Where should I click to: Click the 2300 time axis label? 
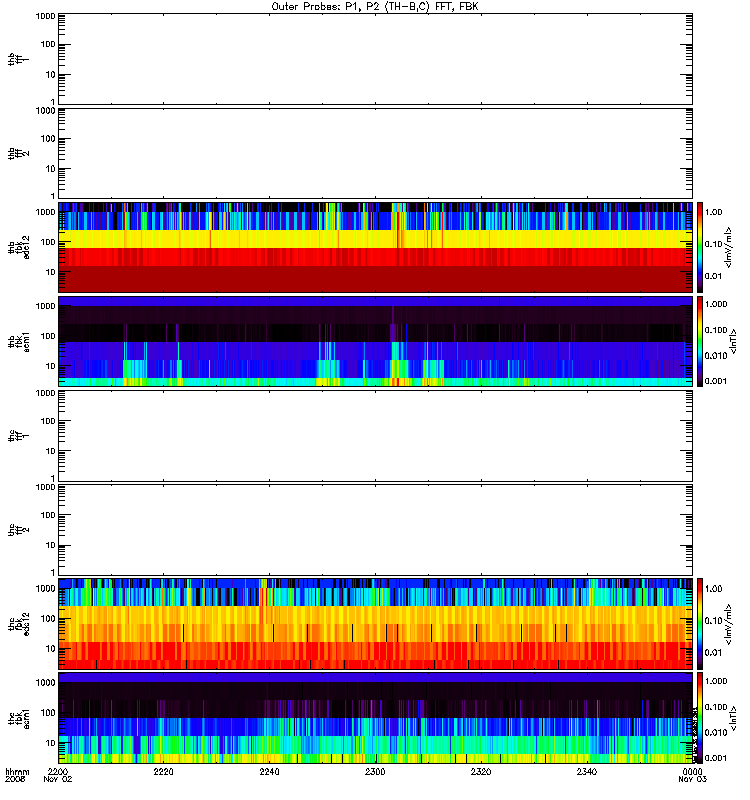pyautogui.click(x=375, y=771)
